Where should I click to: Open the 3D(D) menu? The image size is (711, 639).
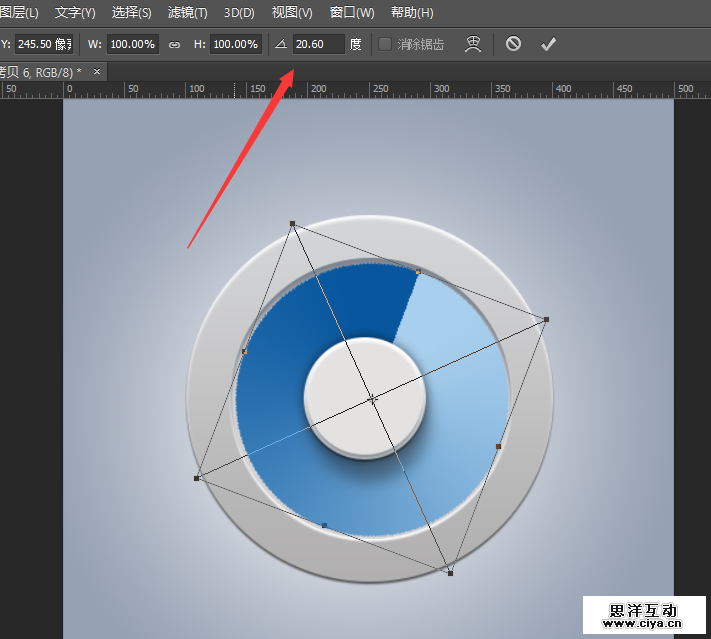click(240, 13)
